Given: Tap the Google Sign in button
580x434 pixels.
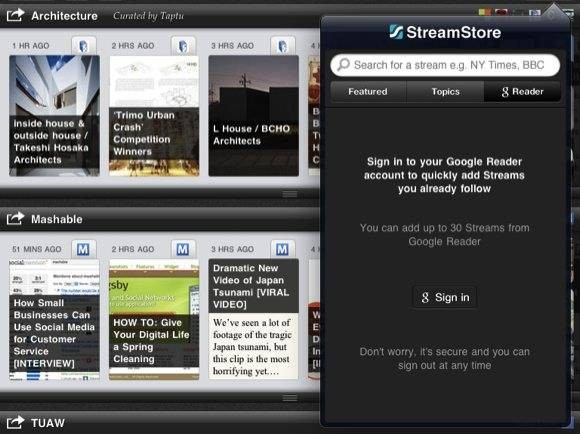Looking at the screenshot, I should coord(445,297).
